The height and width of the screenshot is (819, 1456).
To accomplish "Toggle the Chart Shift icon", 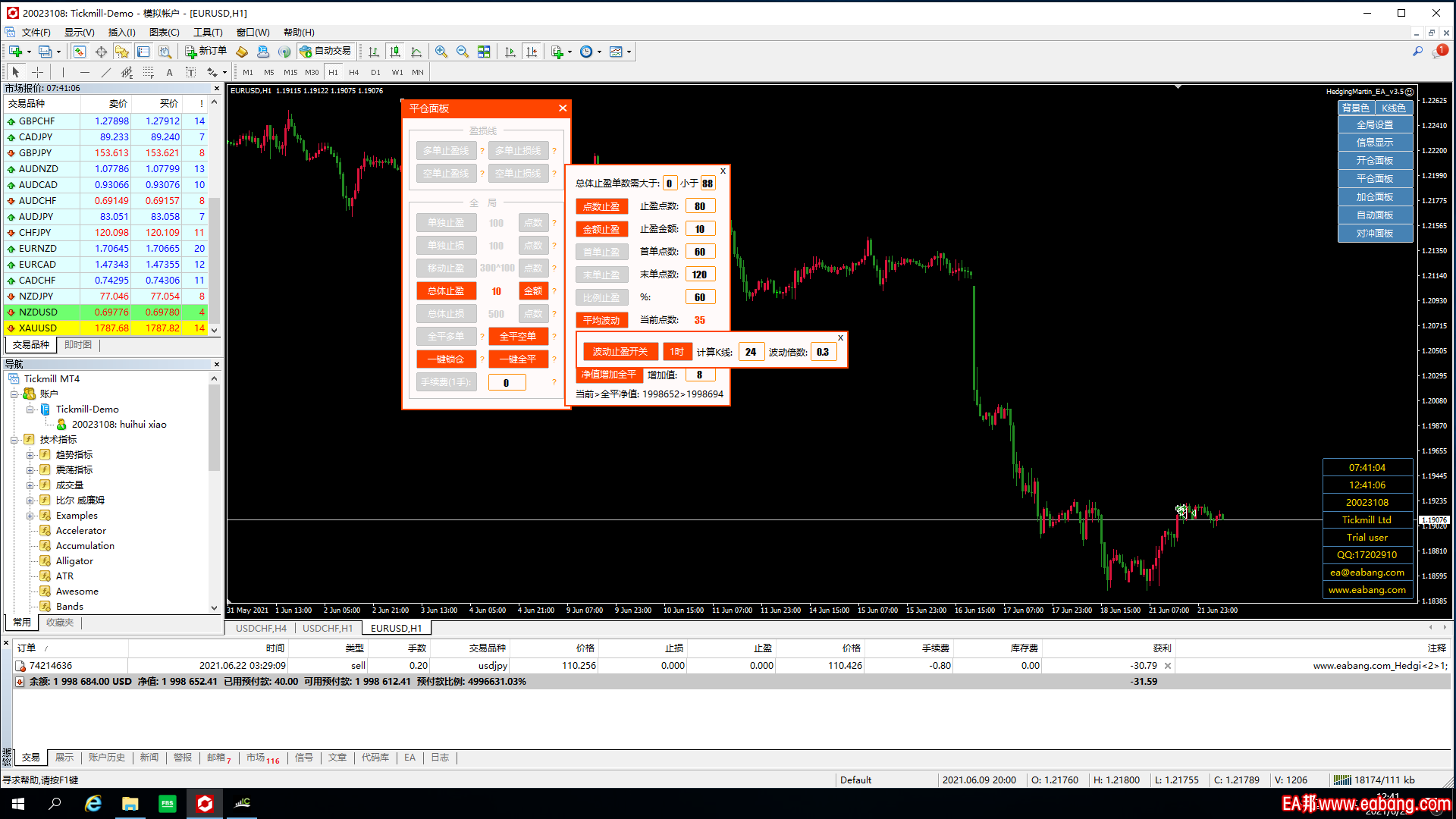I will [532, 52].
